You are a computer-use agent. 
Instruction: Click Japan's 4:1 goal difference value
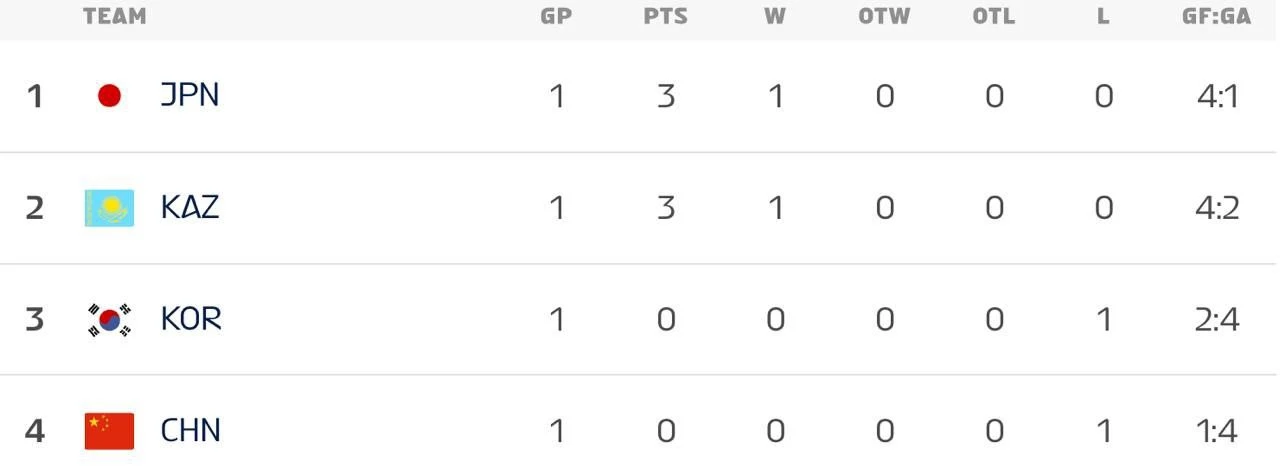1217,96
